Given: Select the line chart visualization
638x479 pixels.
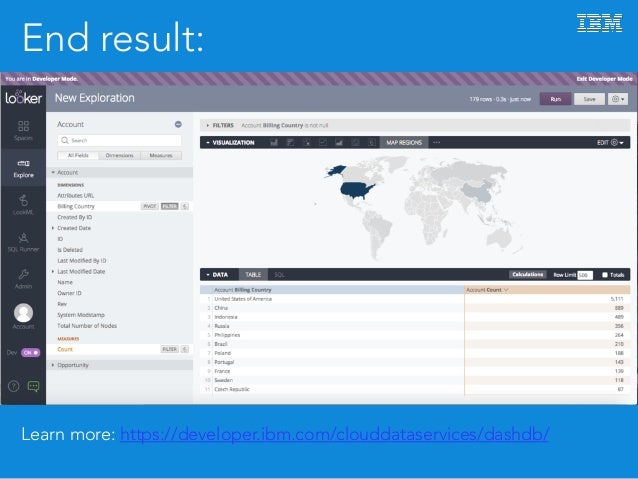Looking at the screenshot, I should pyautogui.click(x=323, y=142).
